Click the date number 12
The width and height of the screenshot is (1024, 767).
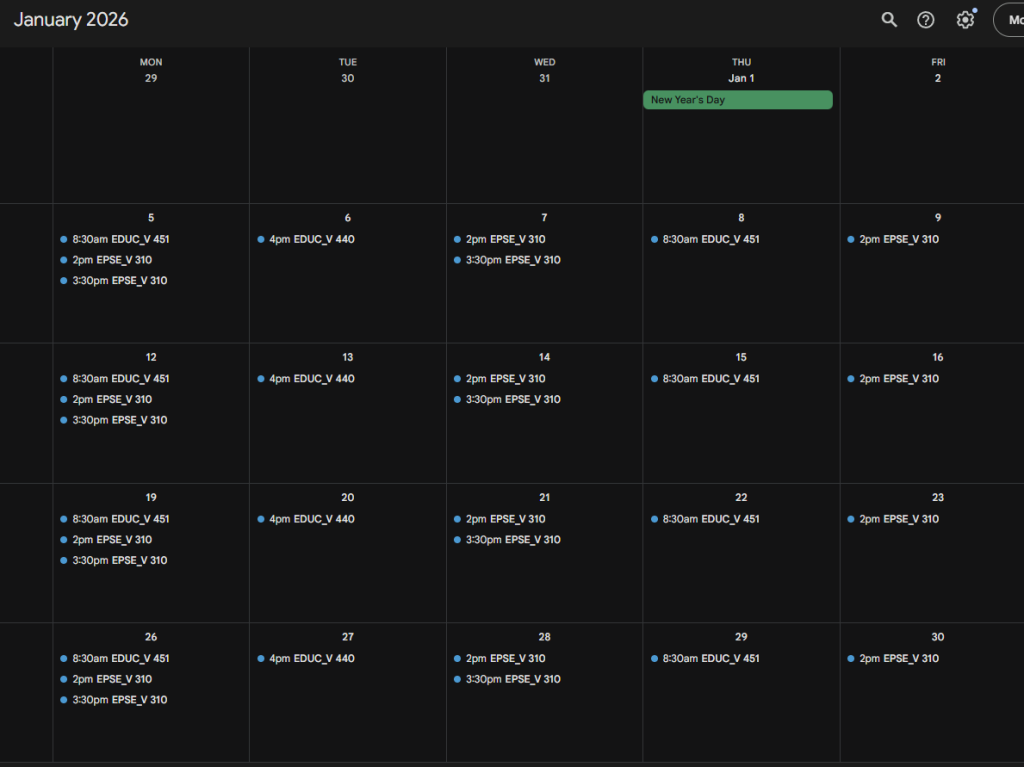pos(151,357)
